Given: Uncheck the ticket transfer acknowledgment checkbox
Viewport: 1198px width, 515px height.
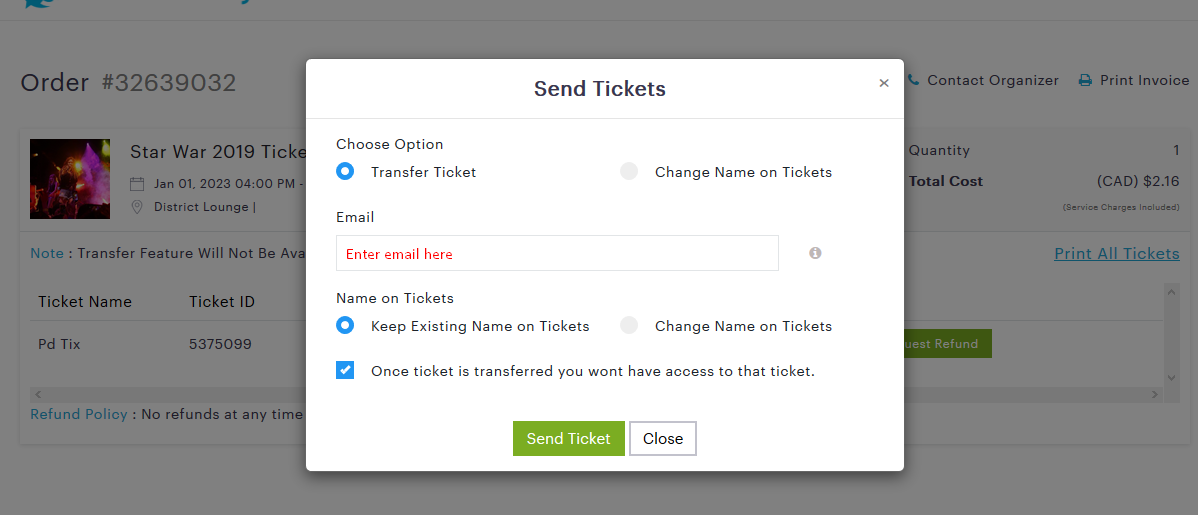Looking at the screenshot, I should tap(345, 371).
